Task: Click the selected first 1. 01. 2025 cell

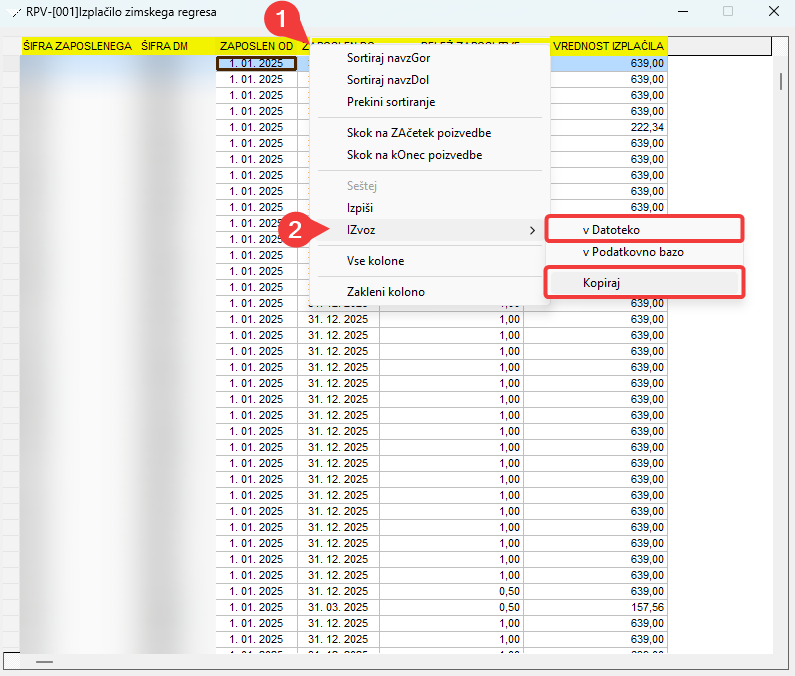Action: coord(257,63)
